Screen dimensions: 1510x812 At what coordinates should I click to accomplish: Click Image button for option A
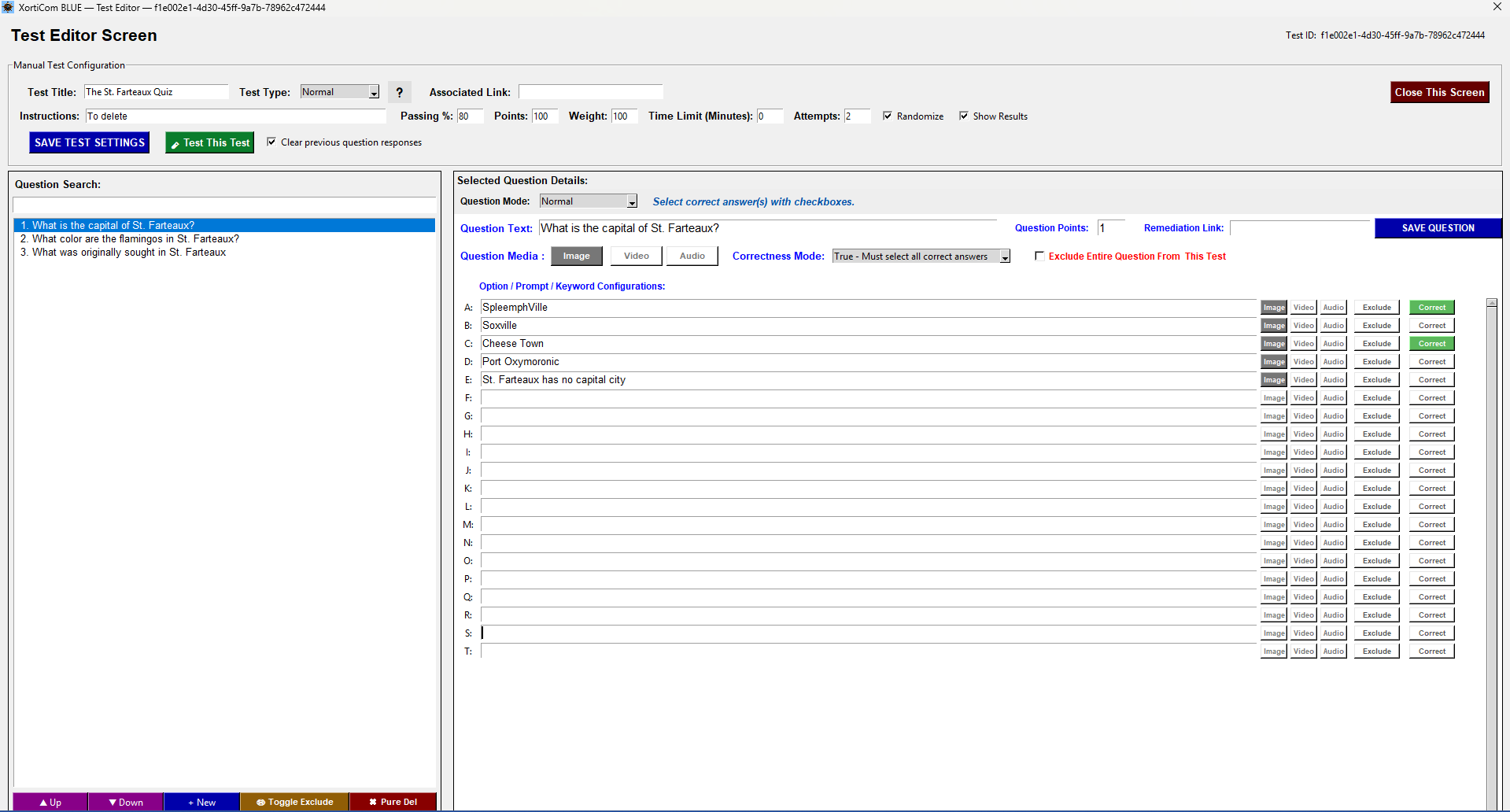coord(1274,308)
